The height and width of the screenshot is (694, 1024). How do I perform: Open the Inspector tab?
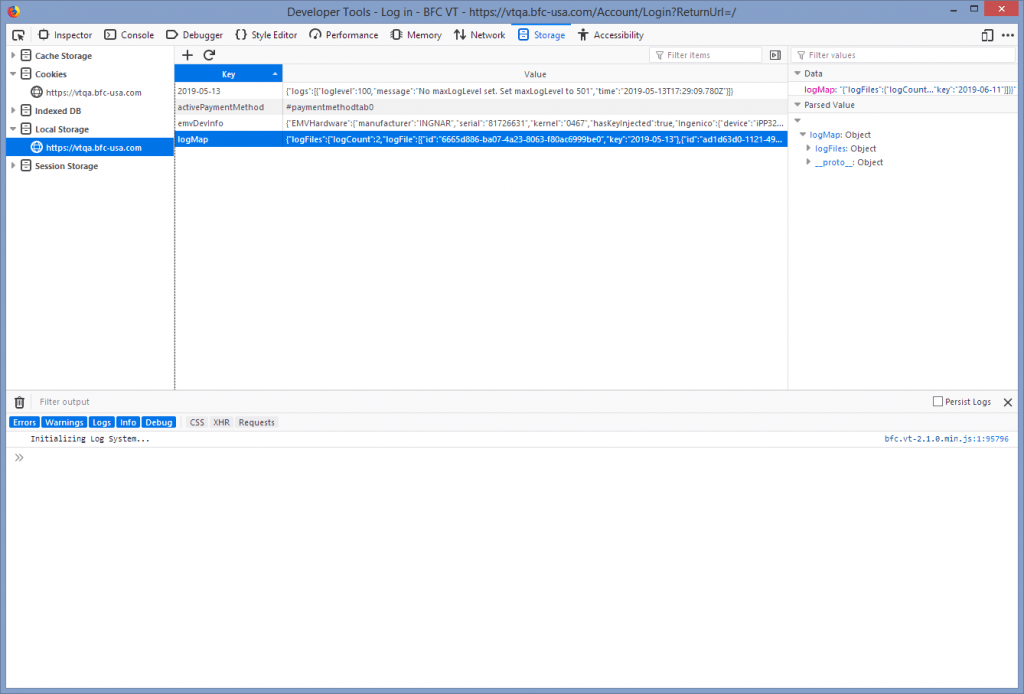point(65,35)
